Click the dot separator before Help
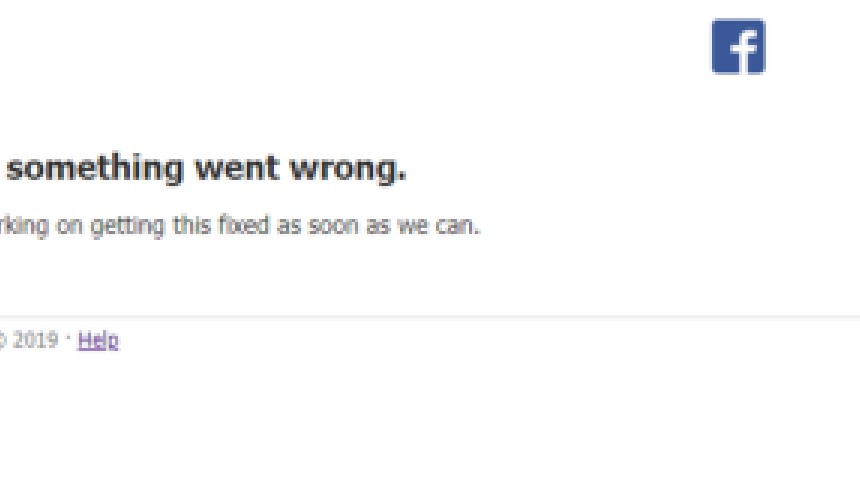860x480 pixels. pos(68,339)
